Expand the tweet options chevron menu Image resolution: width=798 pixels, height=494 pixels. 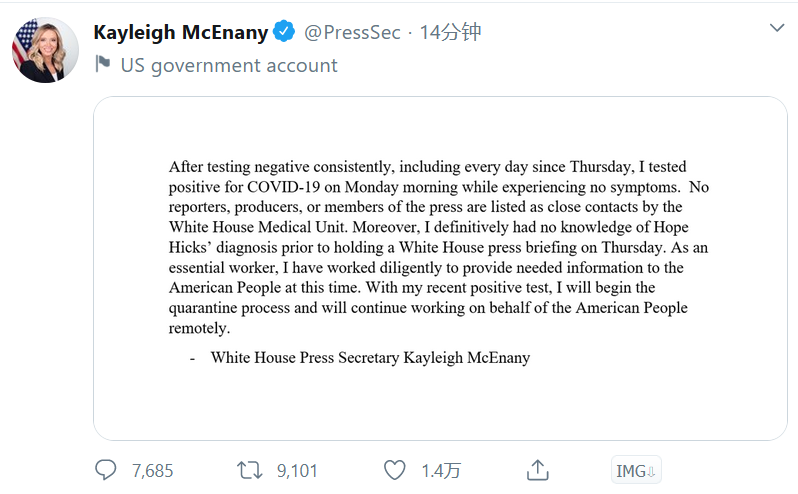(x=776, y=29)
